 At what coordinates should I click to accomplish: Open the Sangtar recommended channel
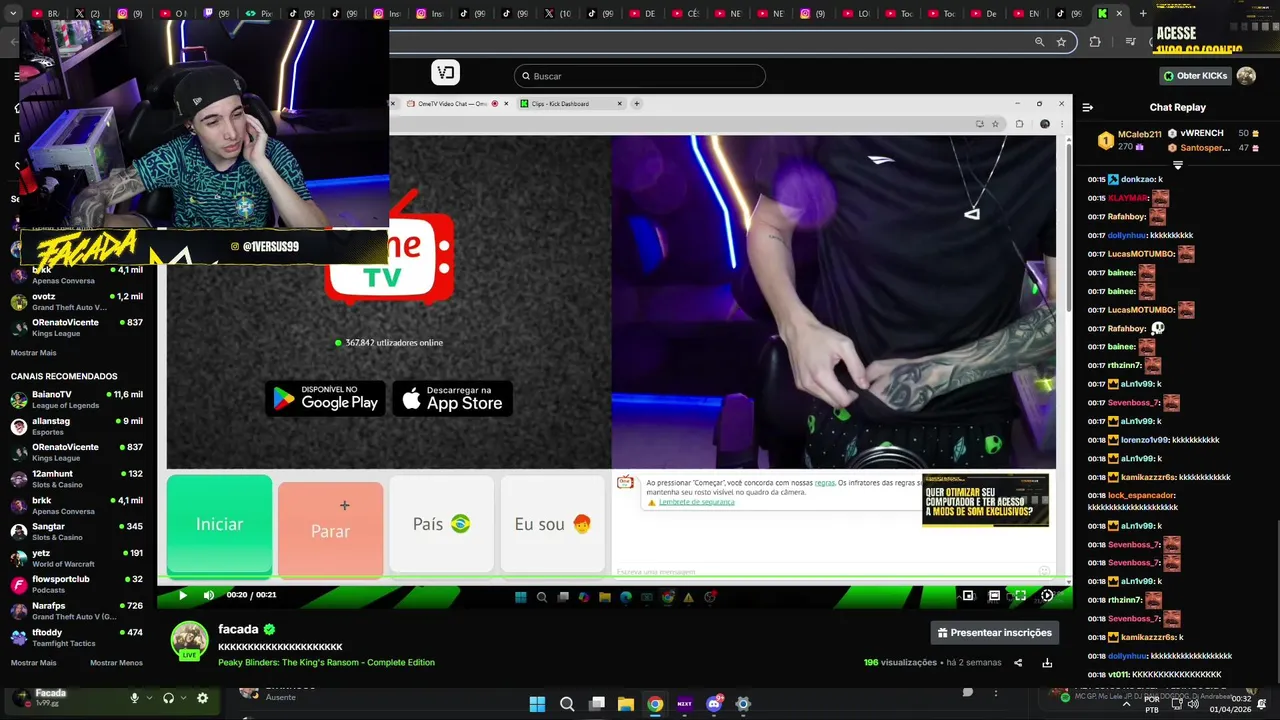[78, 532]
